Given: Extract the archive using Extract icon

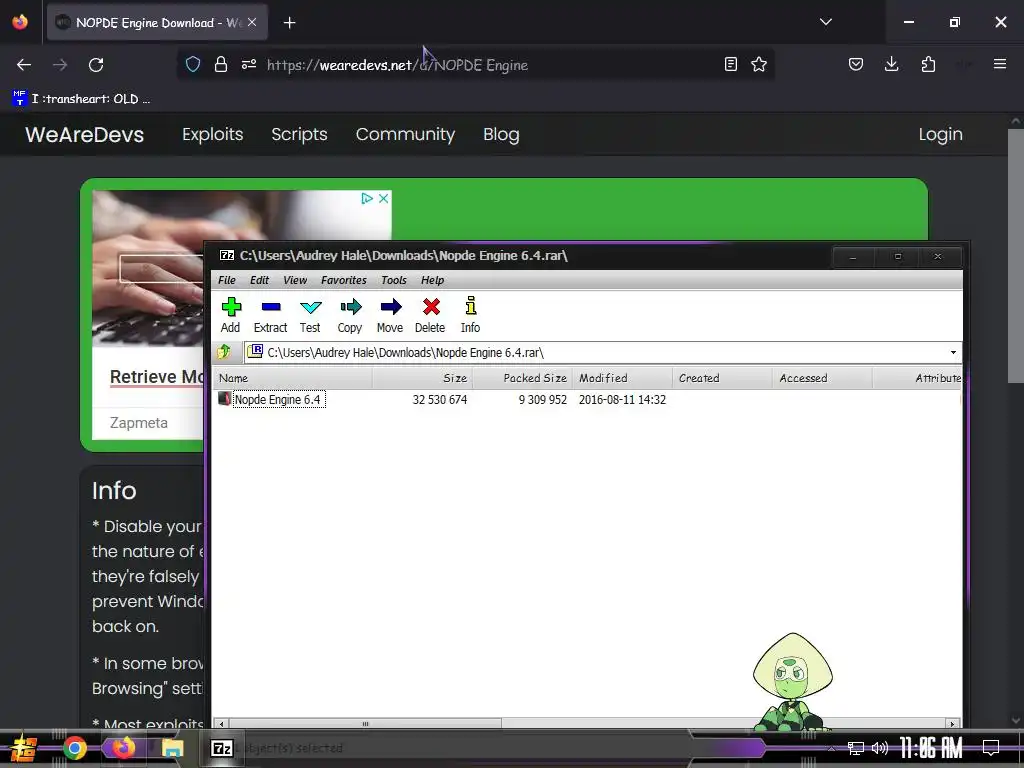Looking at the screenshot, I should tap(270, 315).
